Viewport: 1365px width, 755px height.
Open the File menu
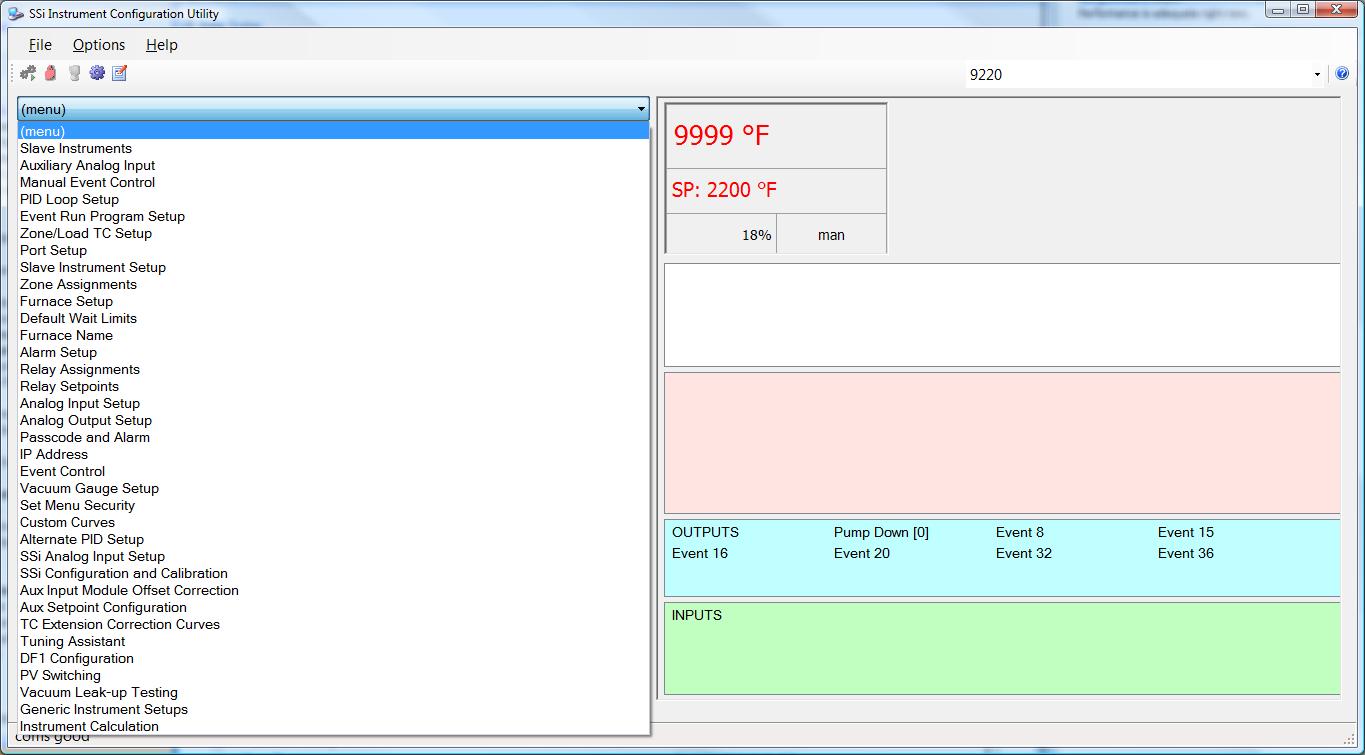point(40,45)
